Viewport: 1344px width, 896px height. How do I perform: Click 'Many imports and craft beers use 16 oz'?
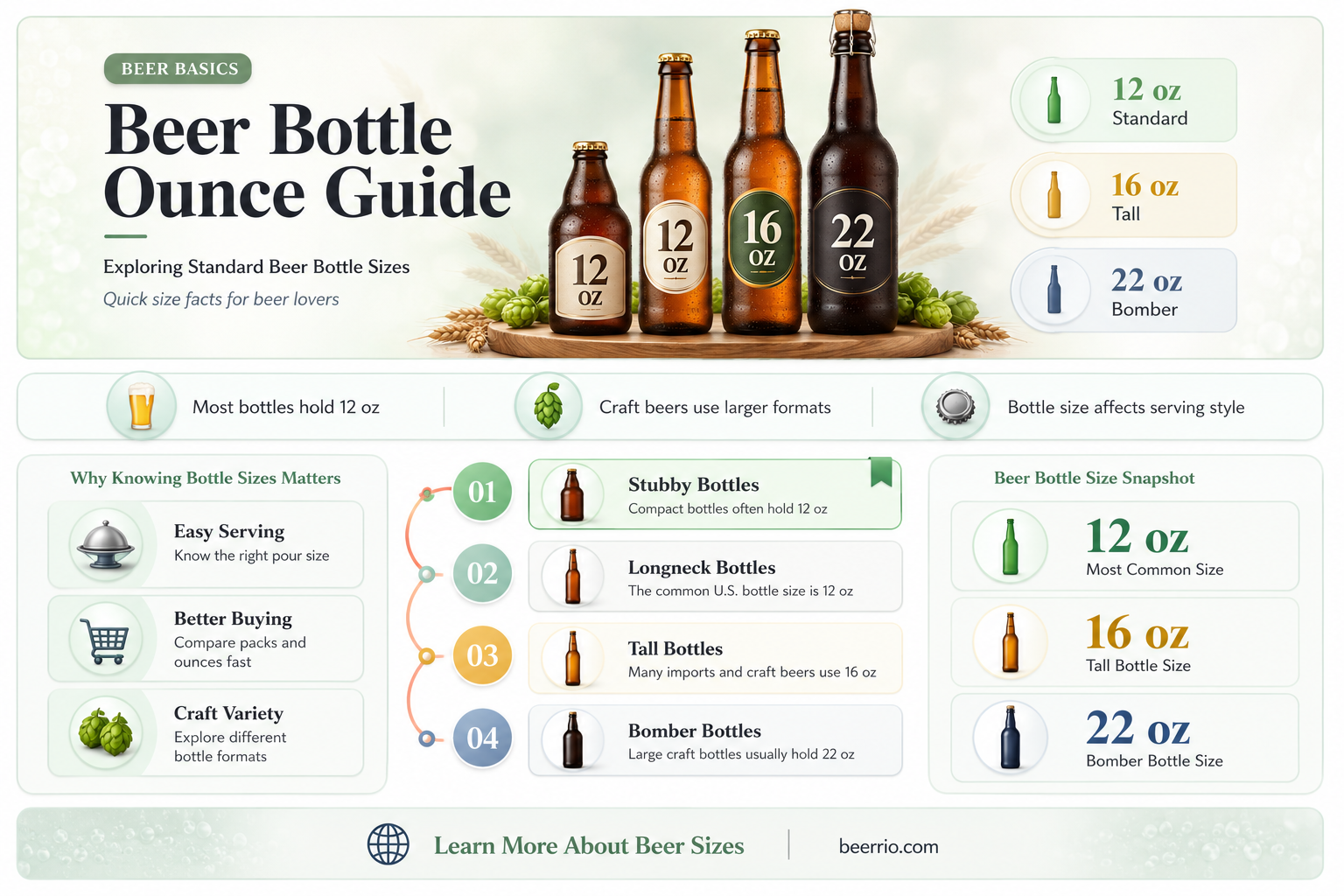click(x=752, y=672)
